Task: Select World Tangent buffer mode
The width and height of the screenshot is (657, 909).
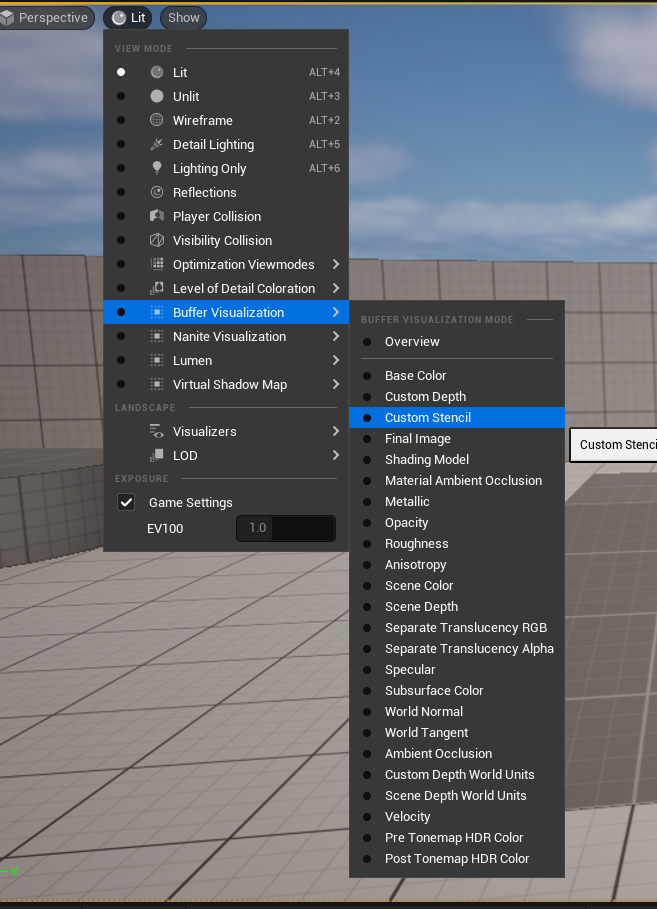Action: (457, 732)
